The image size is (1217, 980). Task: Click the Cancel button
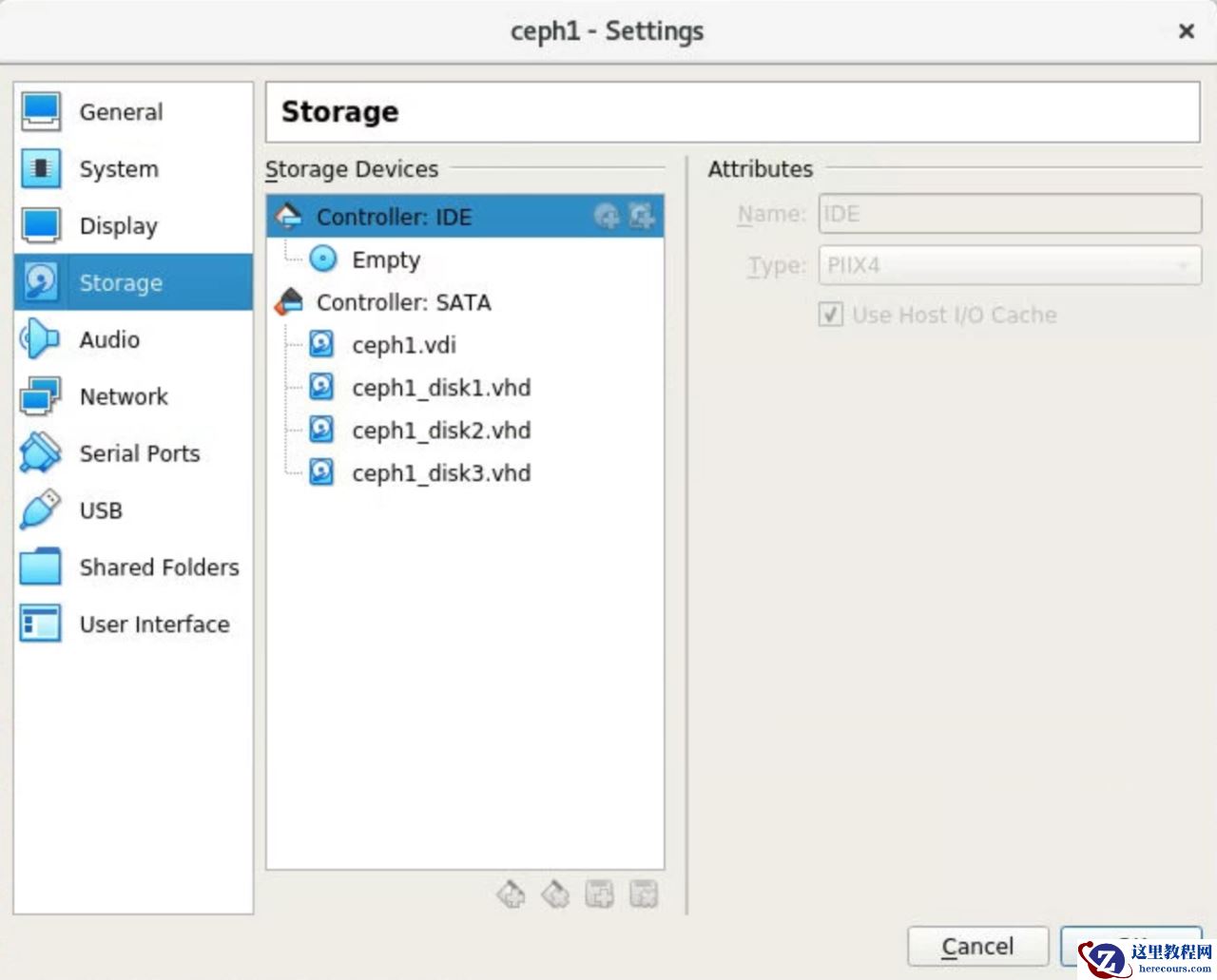(977, 947)
